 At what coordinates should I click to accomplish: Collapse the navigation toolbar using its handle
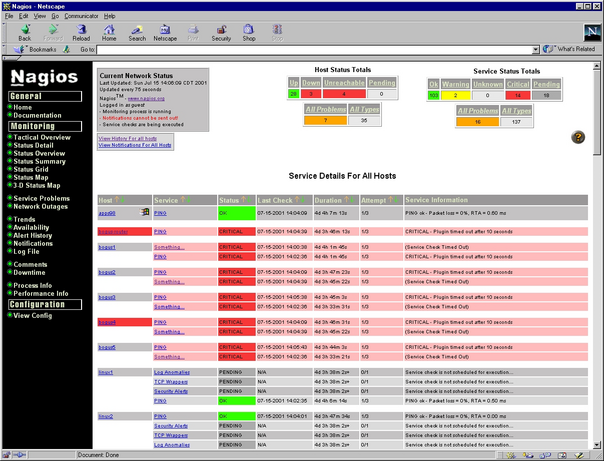pos(4,32)
